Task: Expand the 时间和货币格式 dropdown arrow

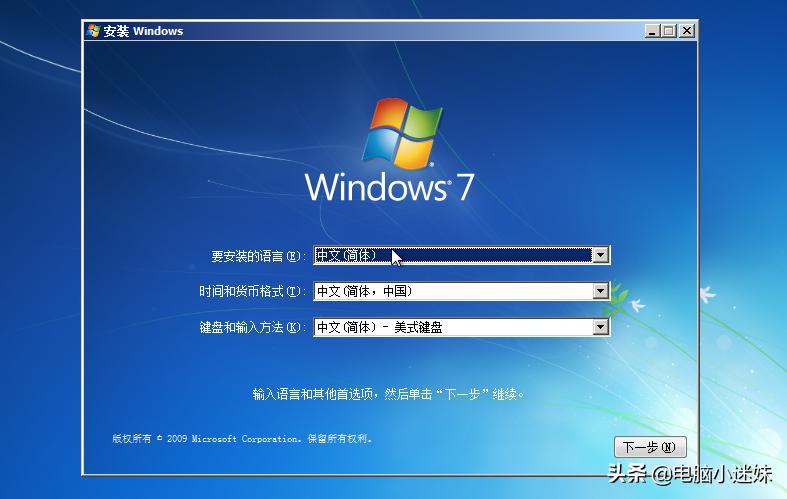Action: pos(600,291)
